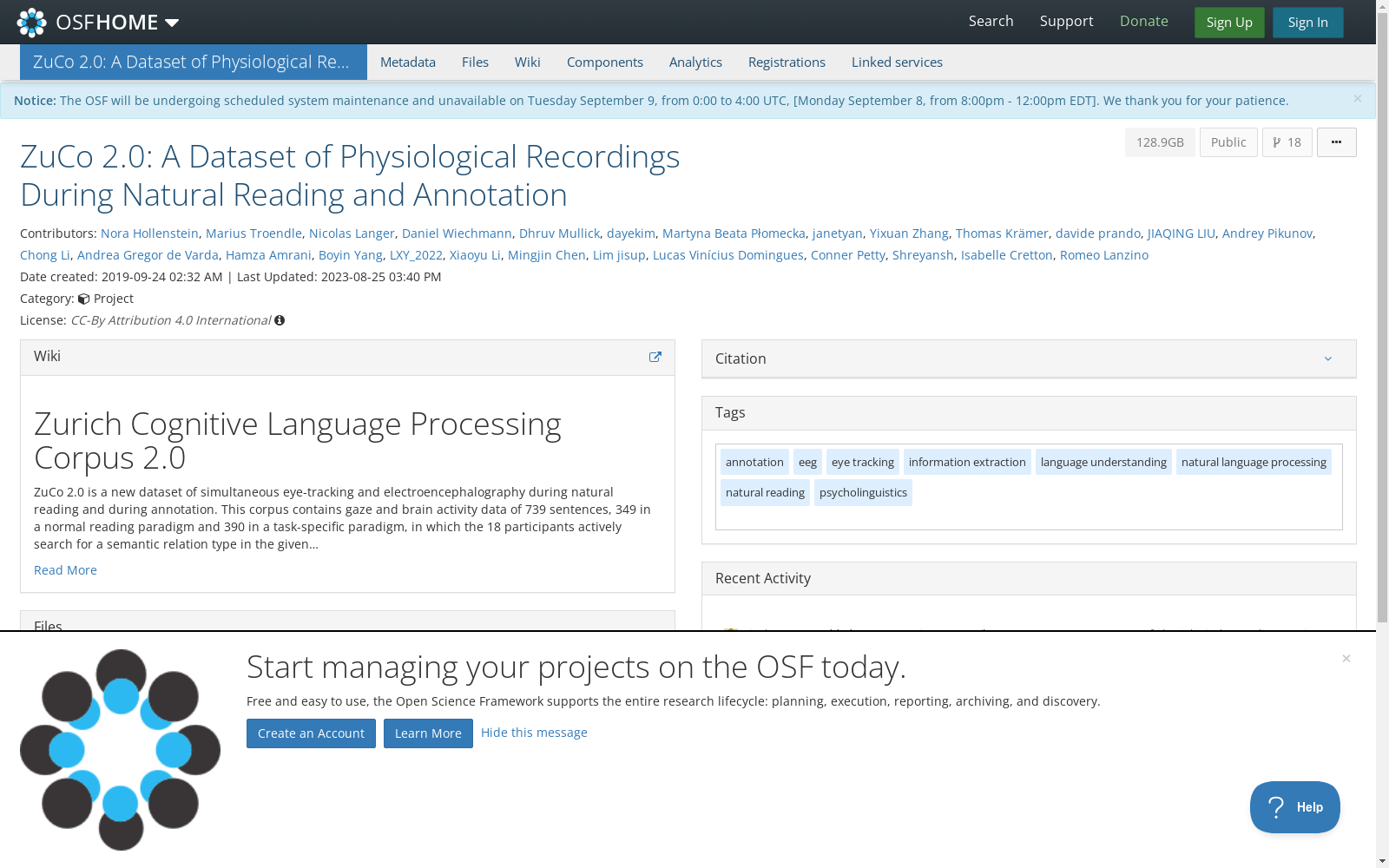The width and height of the screenshot is (1389, 868).
Task: Click the information extraction tag
Action: point(967,462)
